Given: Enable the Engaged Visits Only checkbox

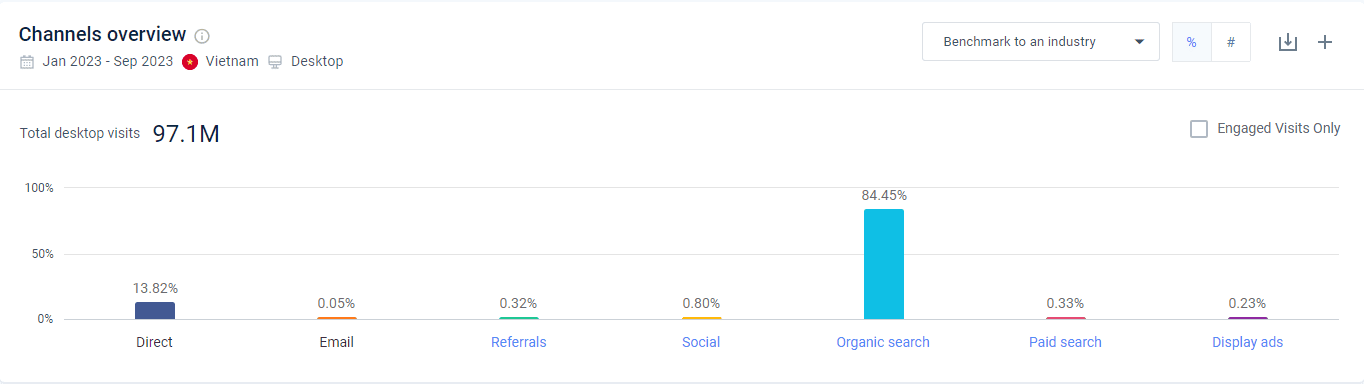Looking at the screenshot, I should (1199, 129).
